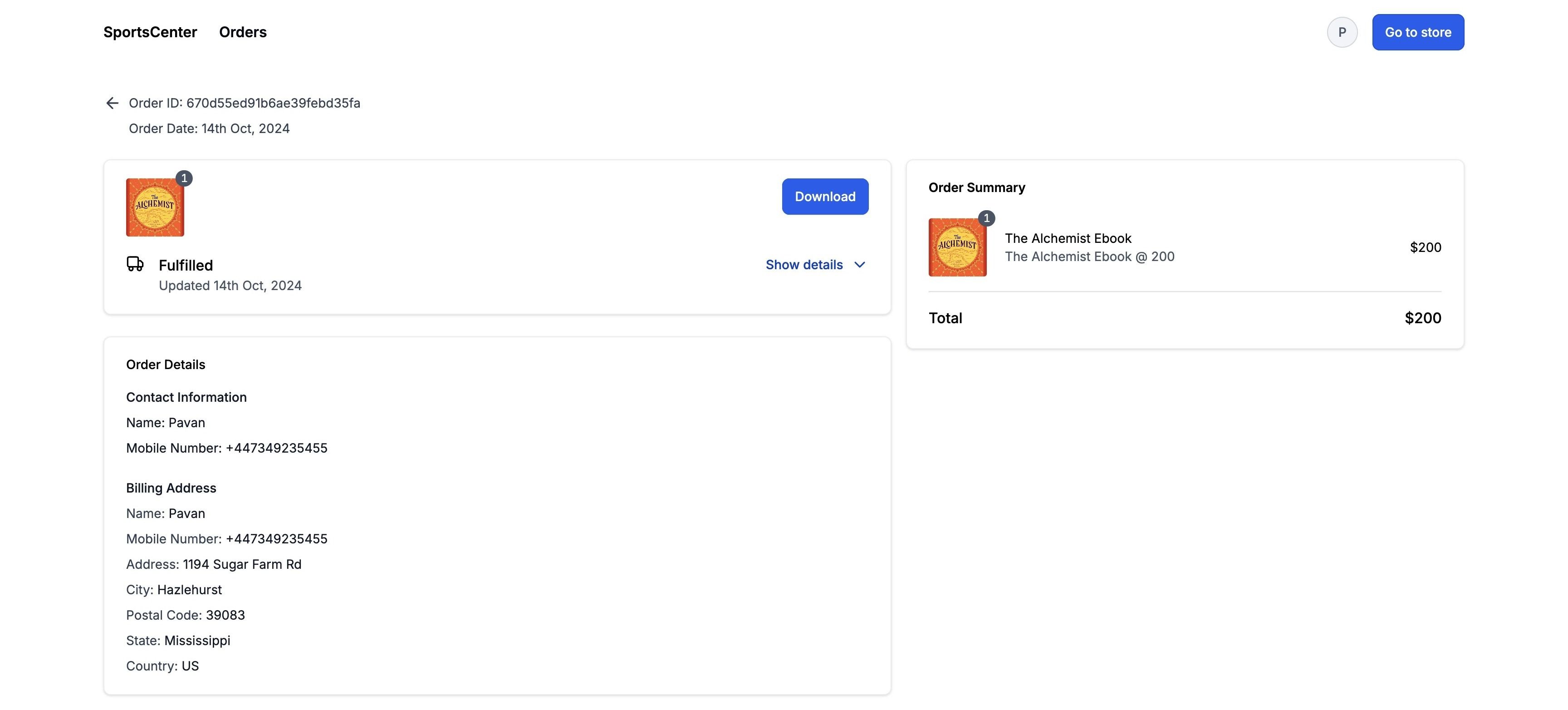Expand the Show details chevron
The image size is (1568, 710).
(859, 264)
